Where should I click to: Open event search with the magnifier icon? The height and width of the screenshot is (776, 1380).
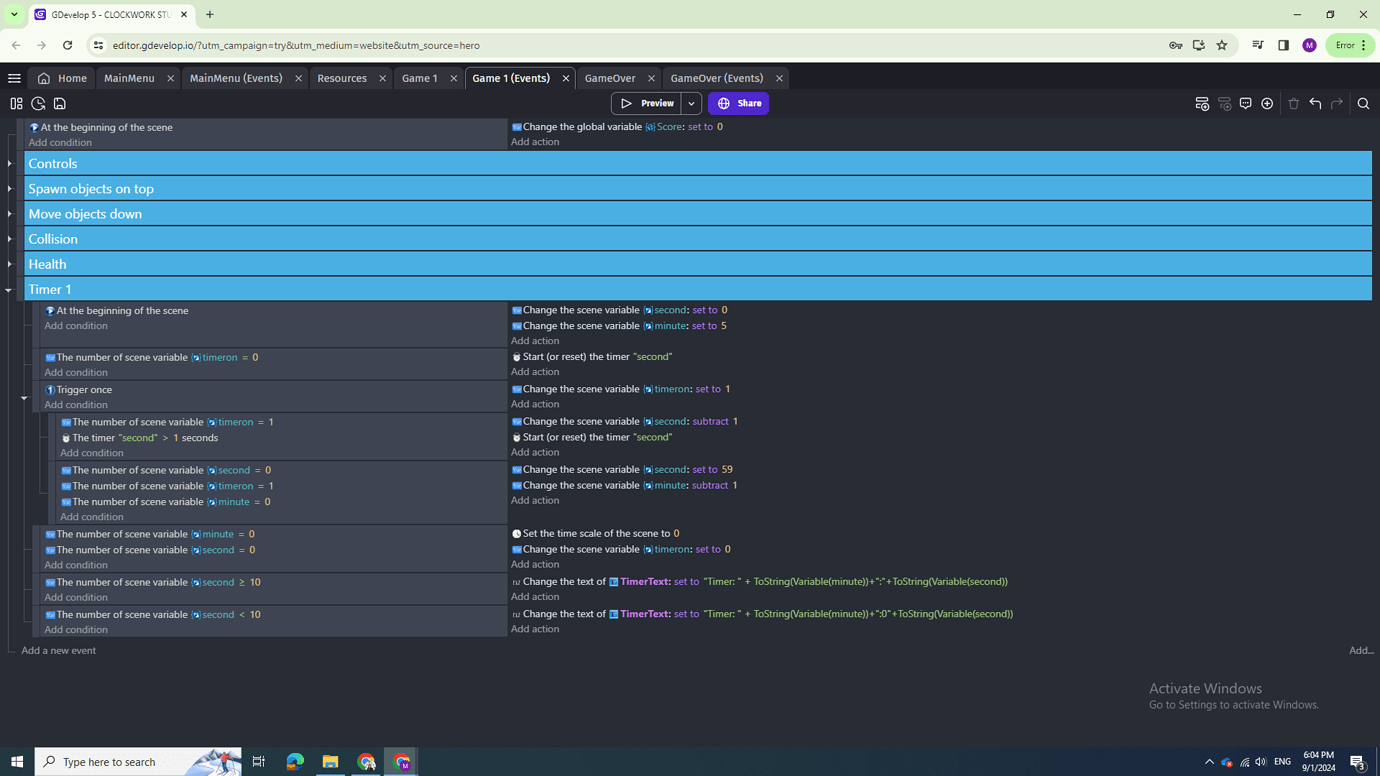pyautogui.click(x=1363, y=103)
